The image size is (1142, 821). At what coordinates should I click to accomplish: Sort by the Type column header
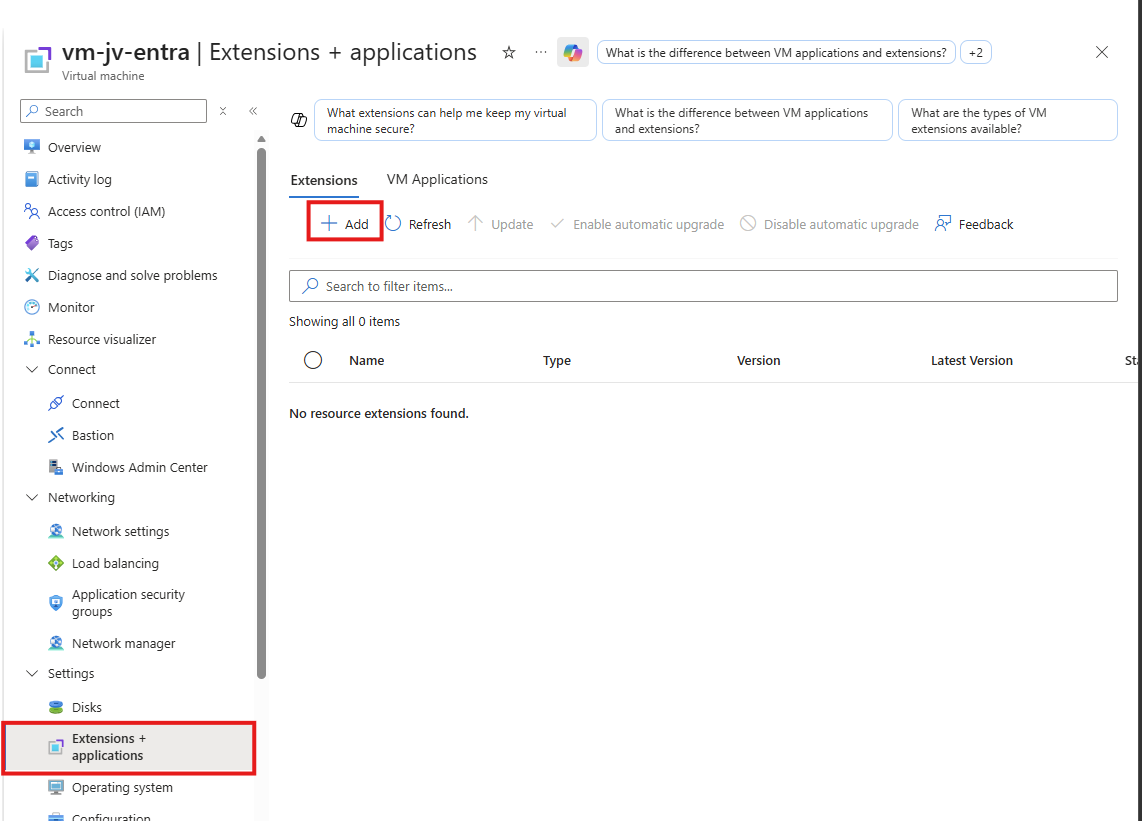556,361
